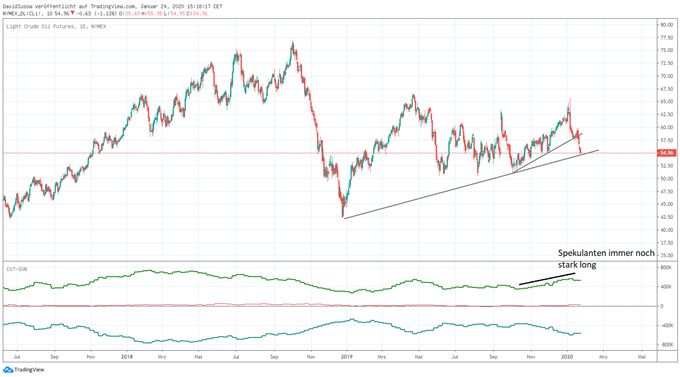The height and width of the screenshot is (377, 680).
Task: Click the 67.50 price axis label
Action: pyautogui.click(x=666, y=89)
